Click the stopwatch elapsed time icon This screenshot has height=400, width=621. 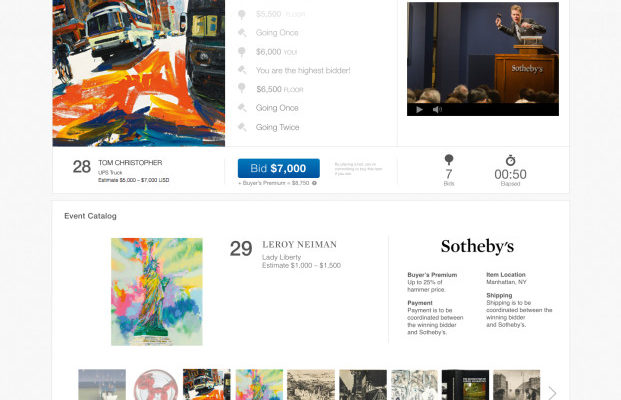coord(511,160)
